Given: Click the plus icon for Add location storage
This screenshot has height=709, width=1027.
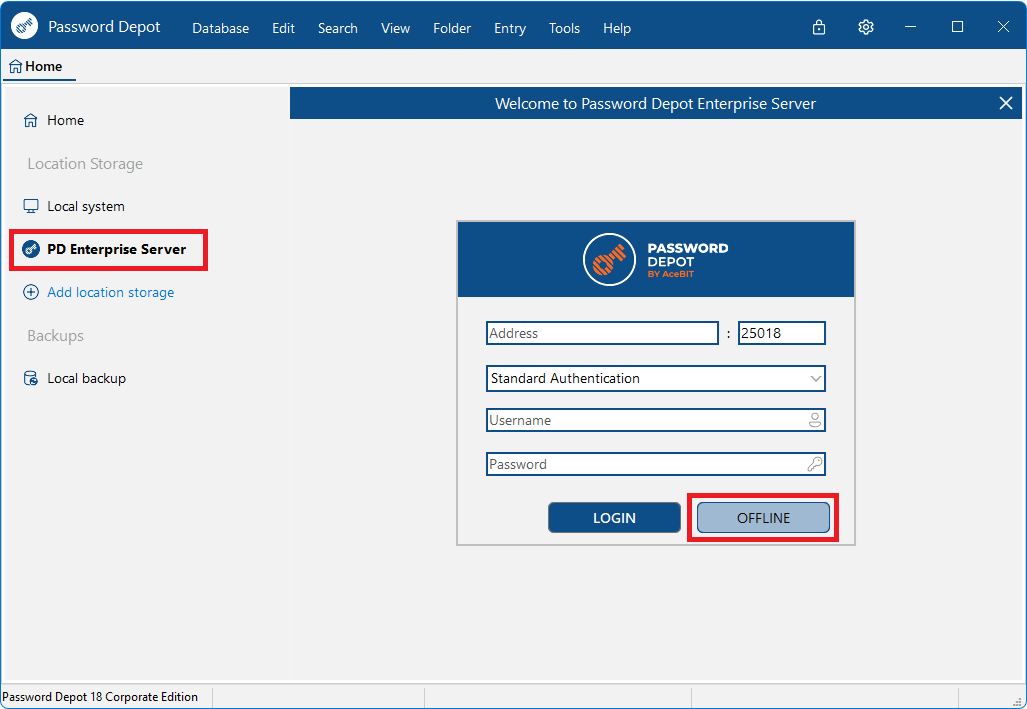Looking at the screenshot, I should pyautogui.click(x=31, y=292).
